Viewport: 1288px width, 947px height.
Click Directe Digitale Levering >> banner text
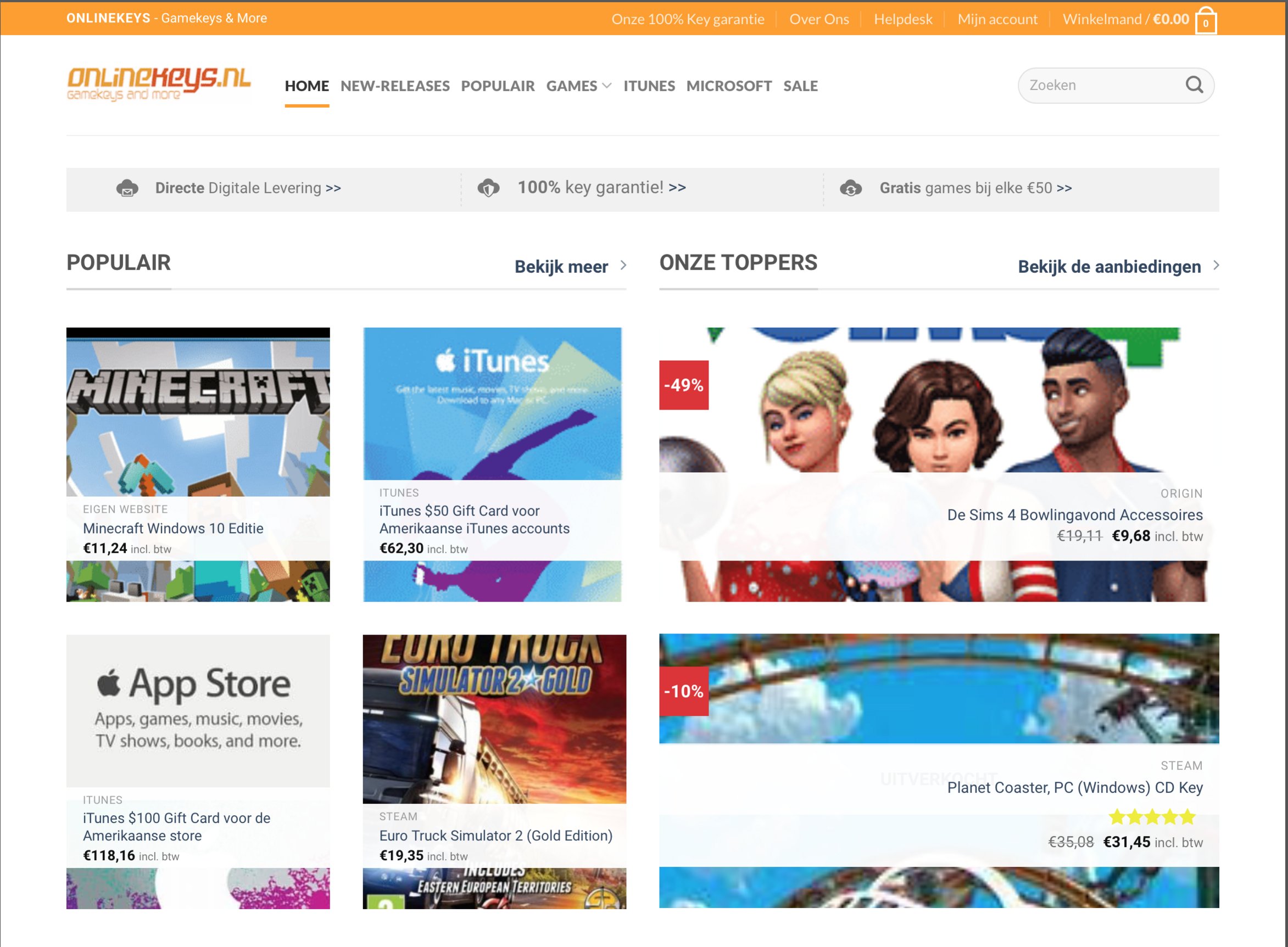pos(248,188)
